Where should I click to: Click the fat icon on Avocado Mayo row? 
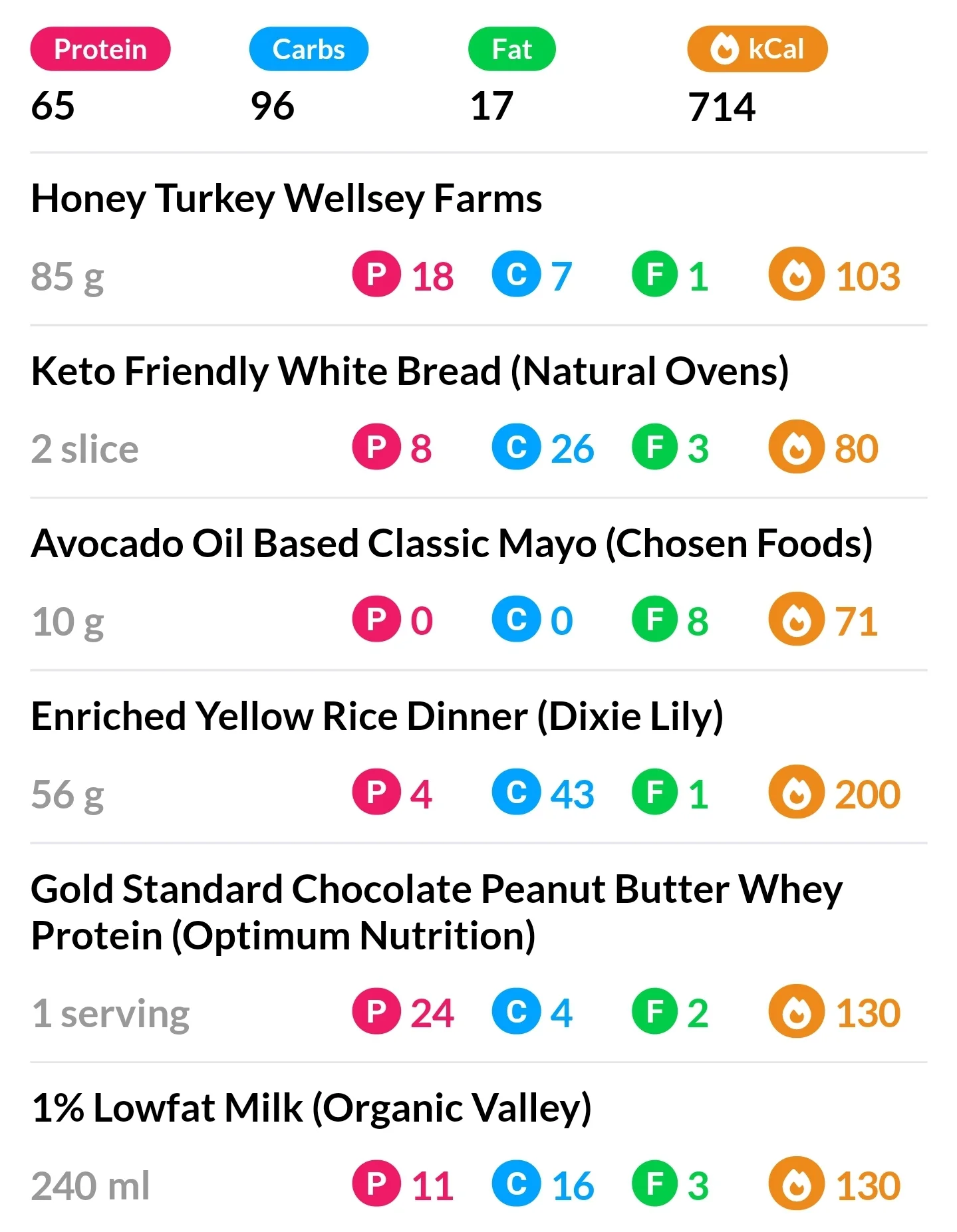click(655, 619)
